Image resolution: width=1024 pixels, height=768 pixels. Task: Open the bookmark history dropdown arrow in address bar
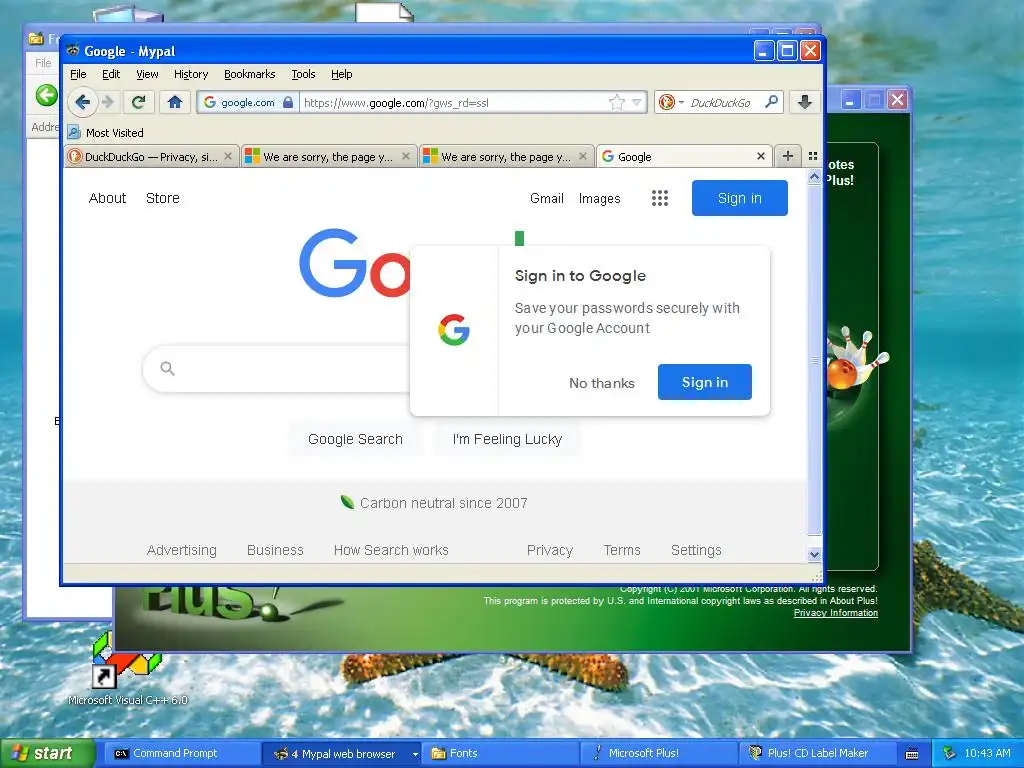click(637, 103)
